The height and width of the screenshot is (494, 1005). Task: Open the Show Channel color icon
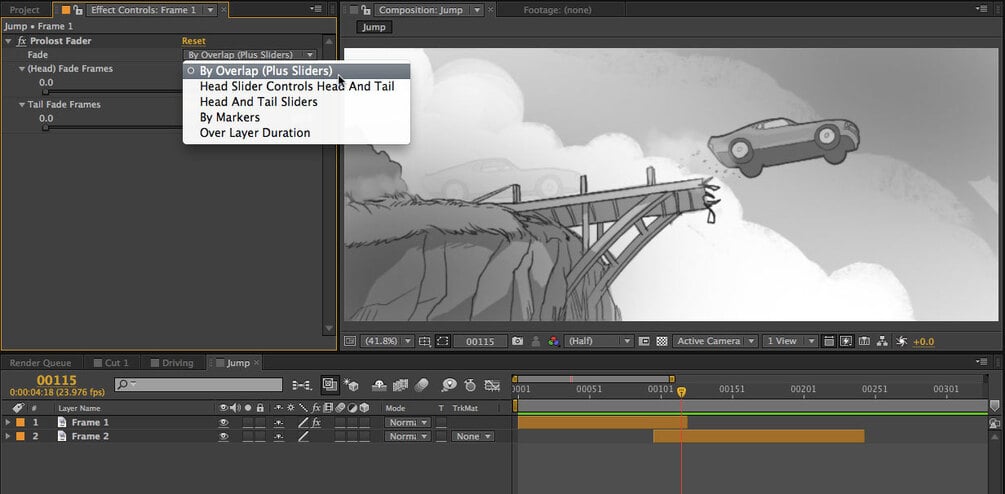[554, 342]
